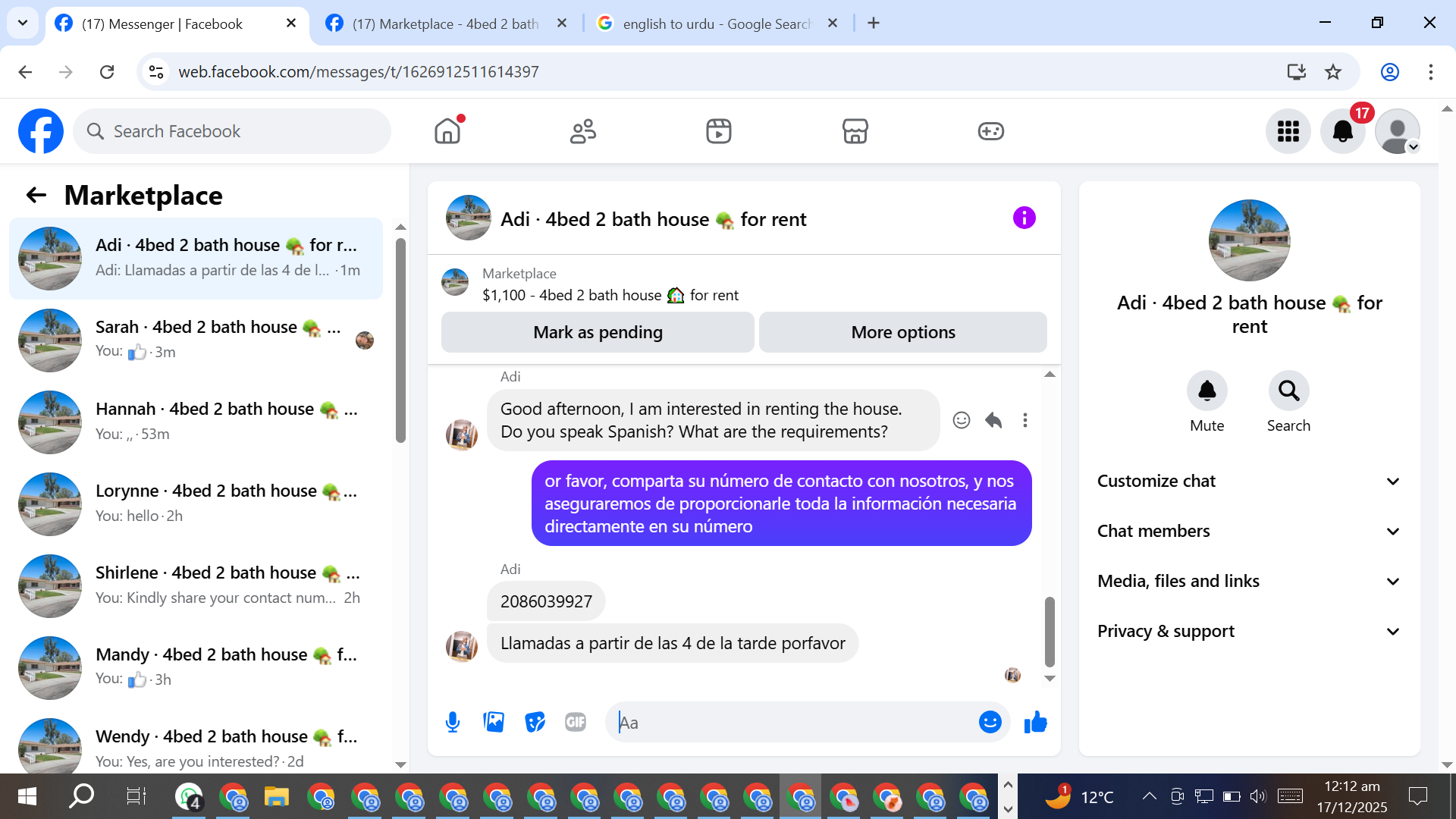1456x819 pixels.
Task: Open Windows taskbar search
Action: (81, 796)
